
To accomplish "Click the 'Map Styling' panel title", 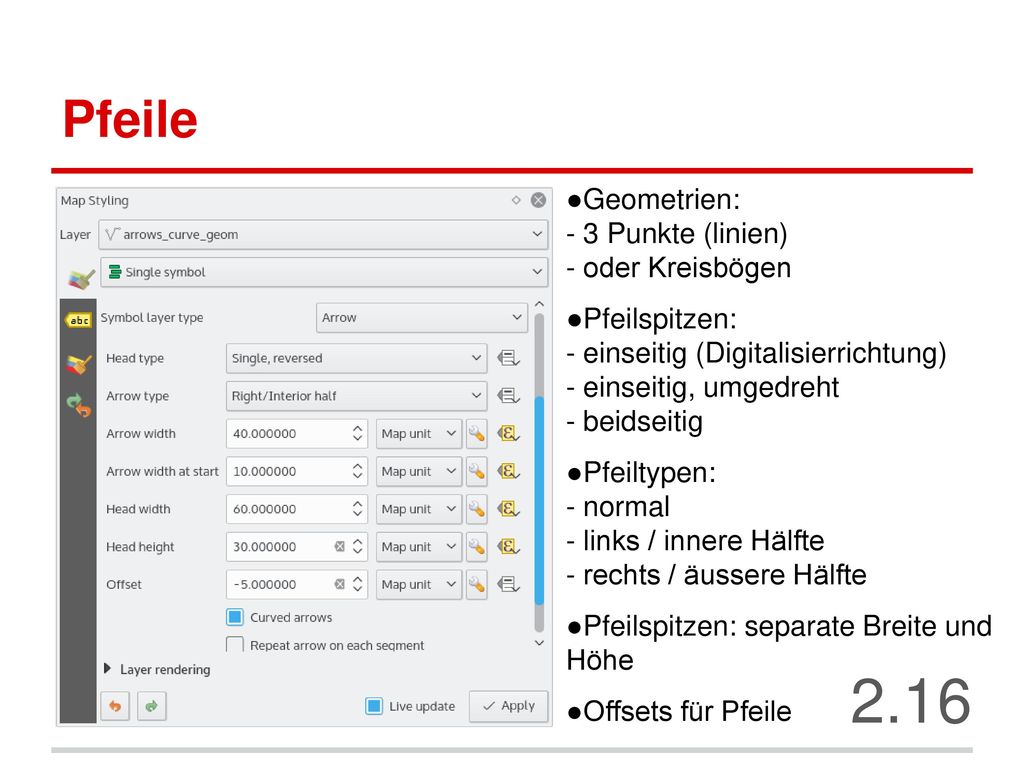I will pyautogui.click(x=95, y=200).
